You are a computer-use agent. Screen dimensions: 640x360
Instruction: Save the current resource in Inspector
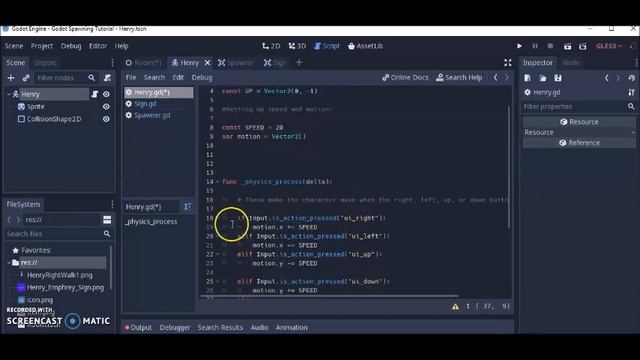(x=558, y=78)
